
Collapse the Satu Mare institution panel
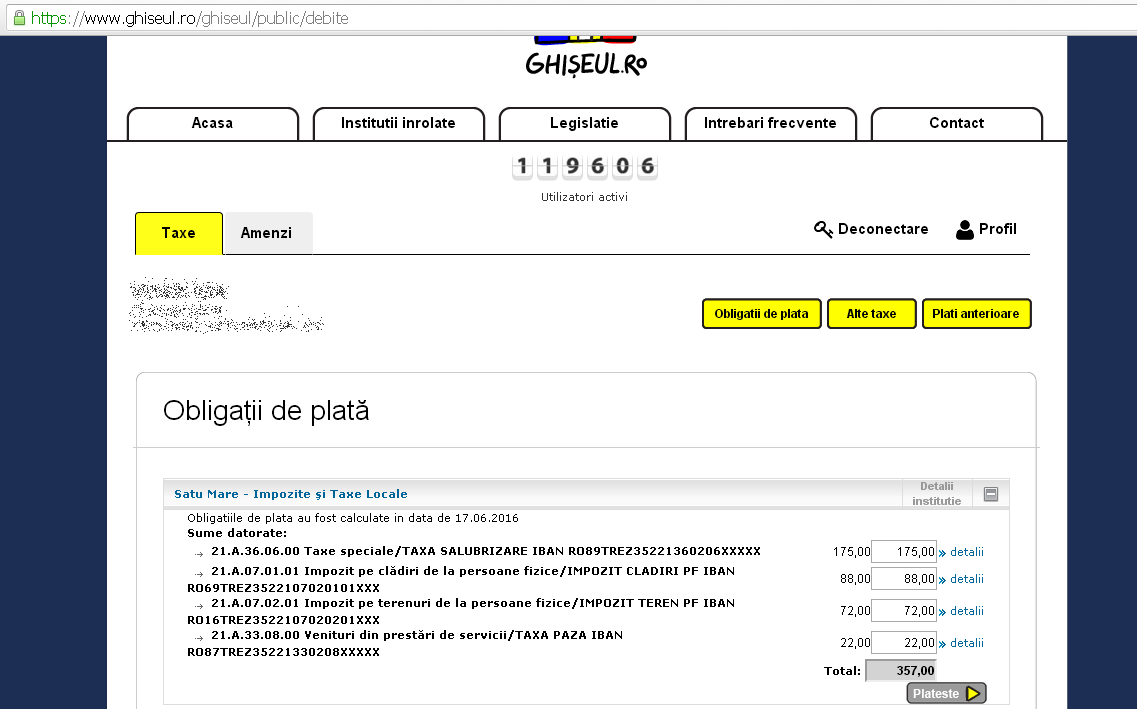991,494
